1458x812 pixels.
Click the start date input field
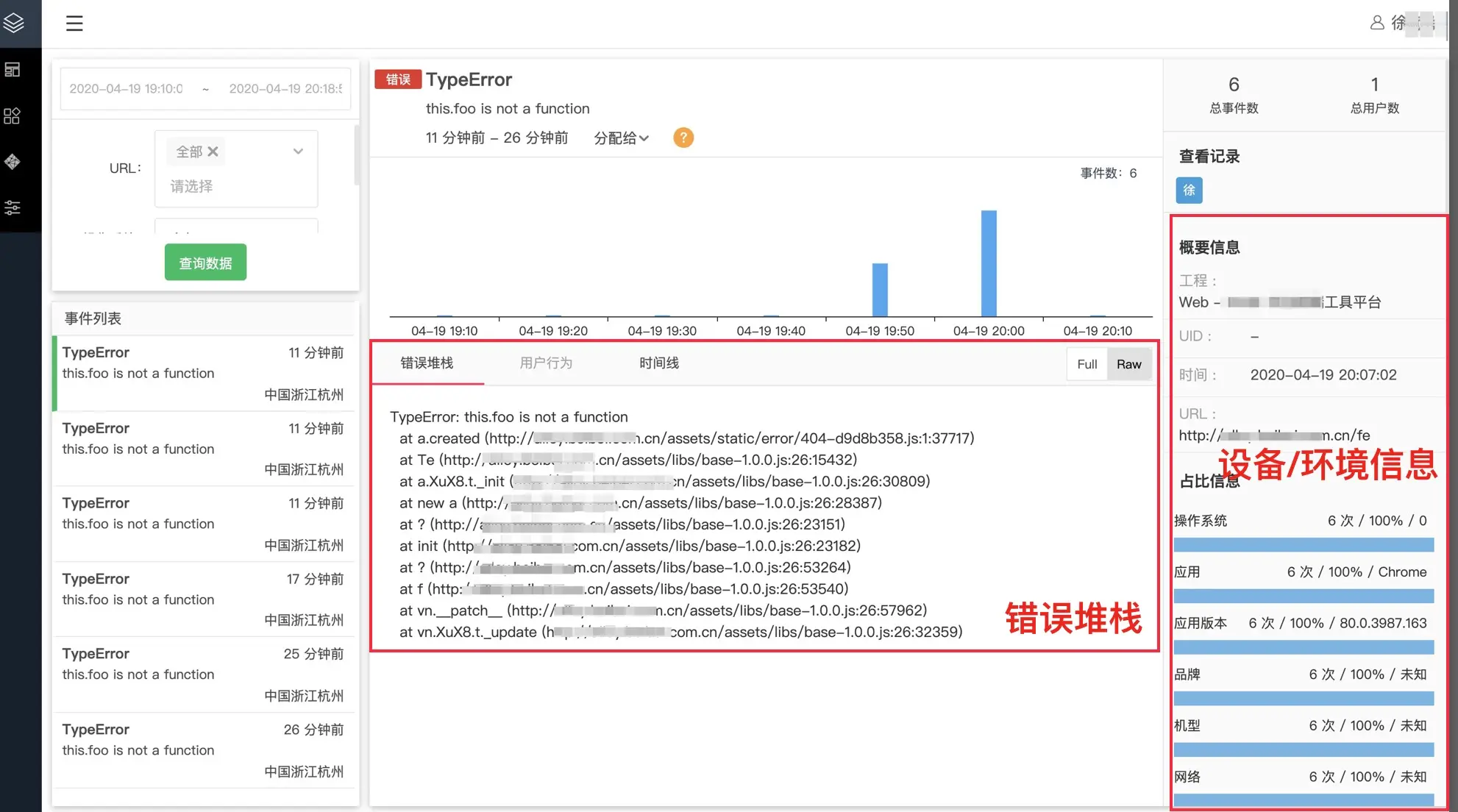127,89
